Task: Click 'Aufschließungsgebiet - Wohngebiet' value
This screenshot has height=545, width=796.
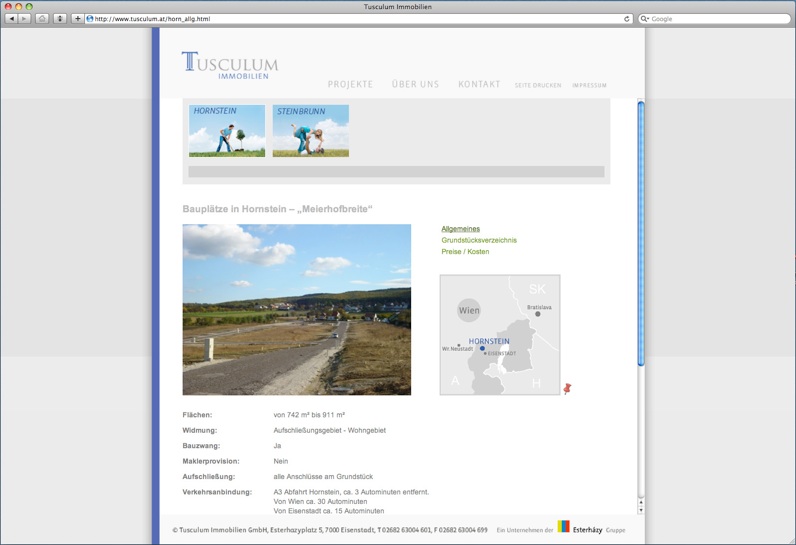Action: tap(329, 430)
